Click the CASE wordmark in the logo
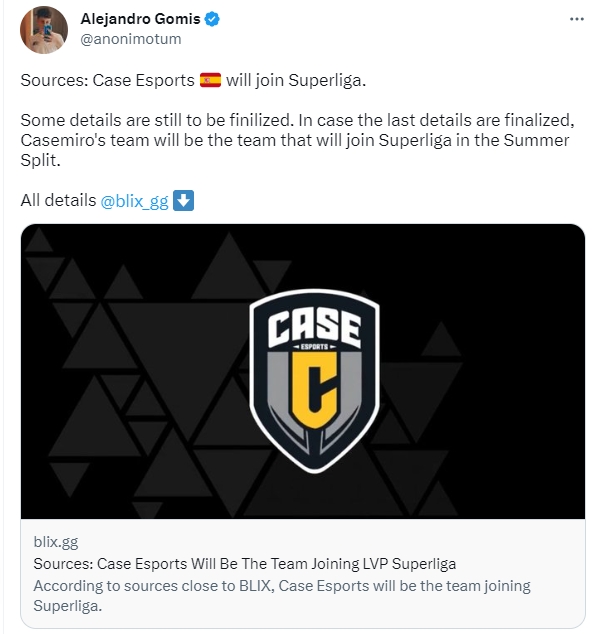 (314, 326)
